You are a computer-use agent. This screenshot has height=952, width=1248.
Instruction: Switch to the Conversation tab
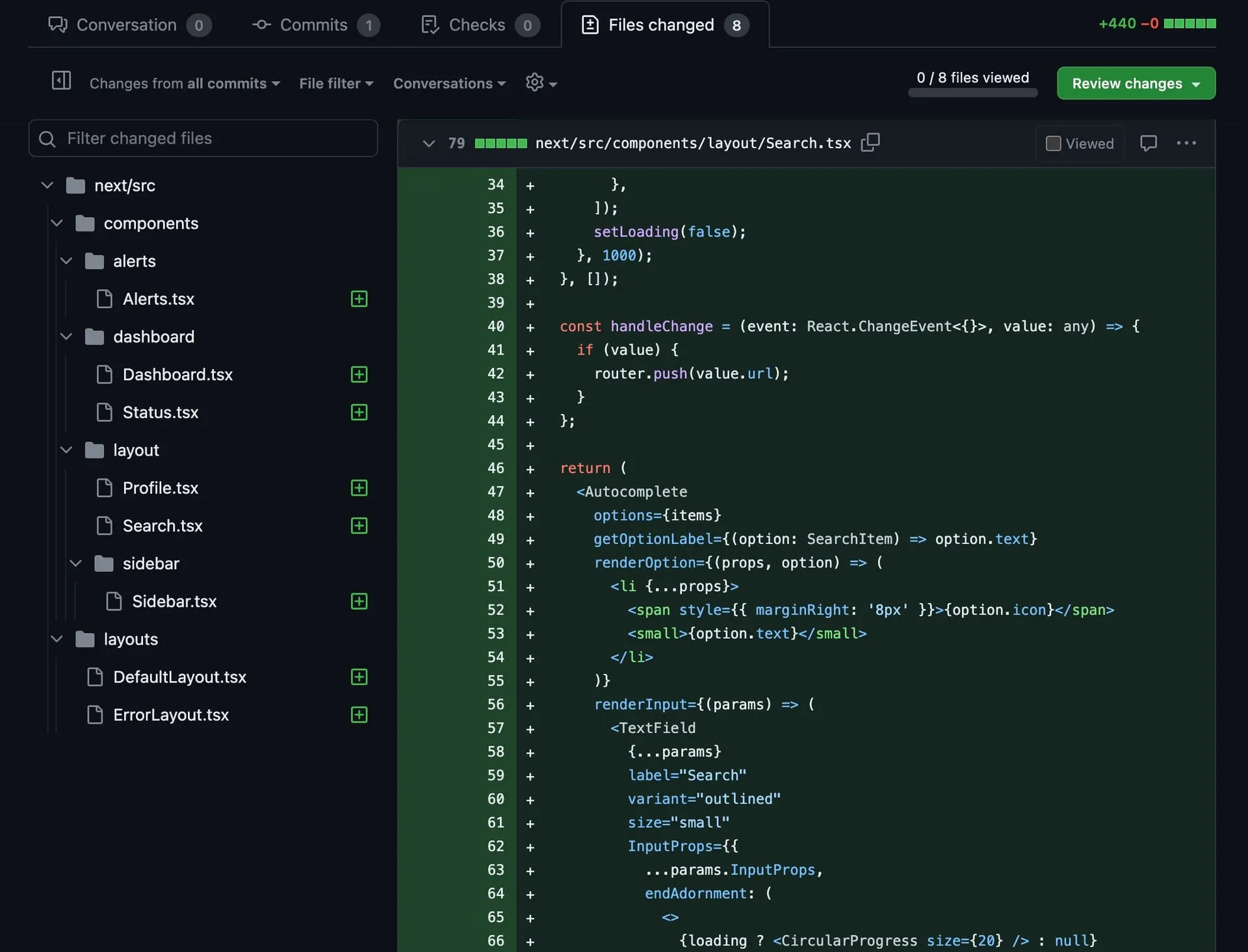click(129, 25)
